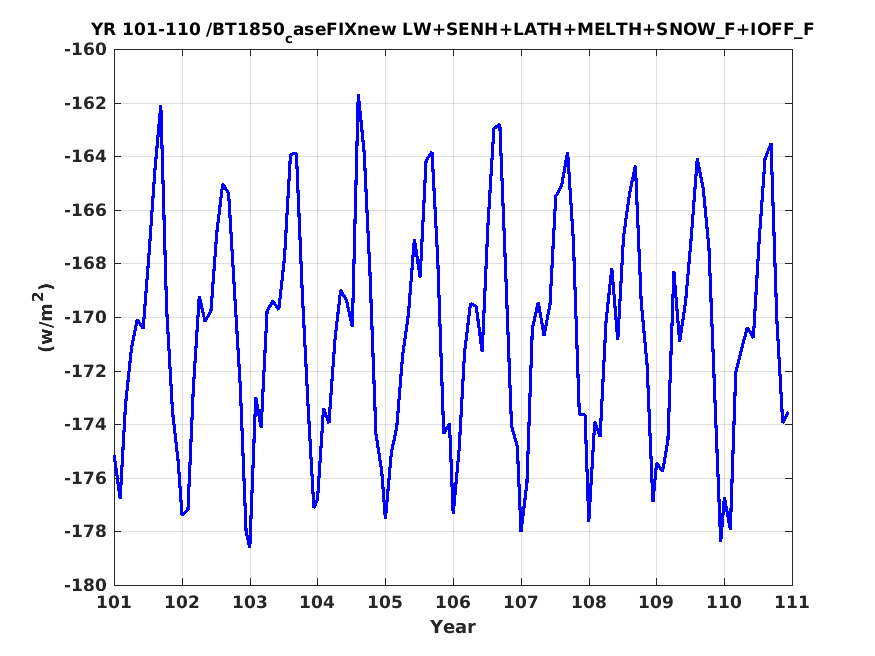
Task: Click x-axis tick label 104
Action: click(318, 602)
